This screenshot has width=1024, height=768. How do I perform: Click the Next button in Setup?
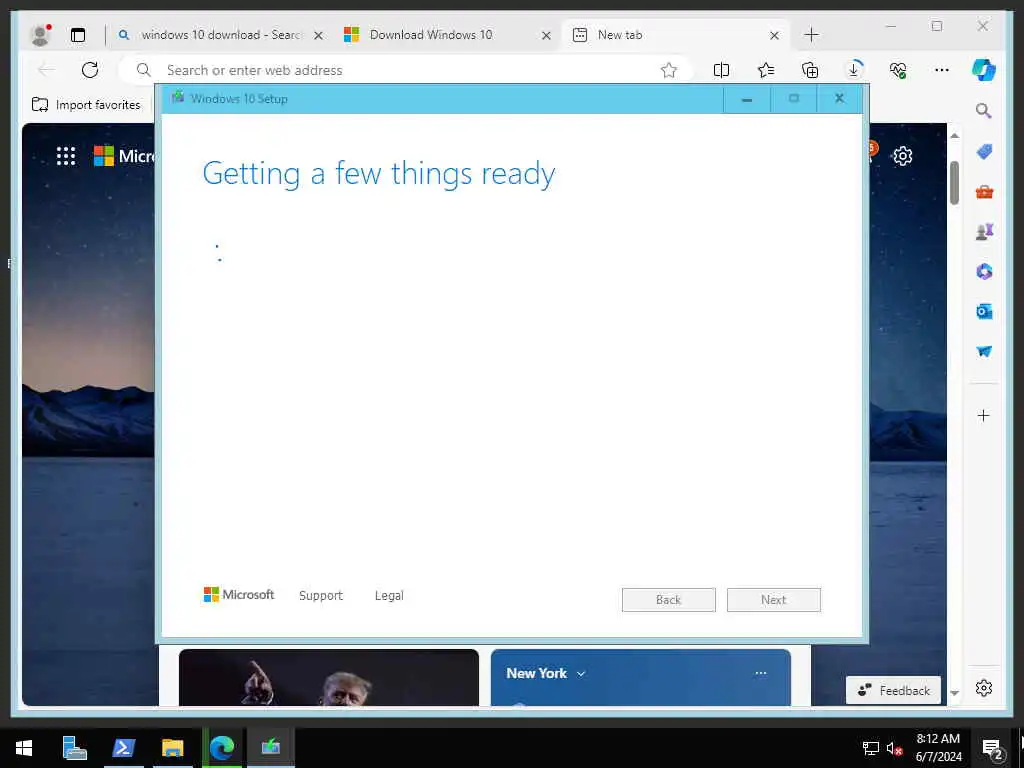click(x=774, y=600)
